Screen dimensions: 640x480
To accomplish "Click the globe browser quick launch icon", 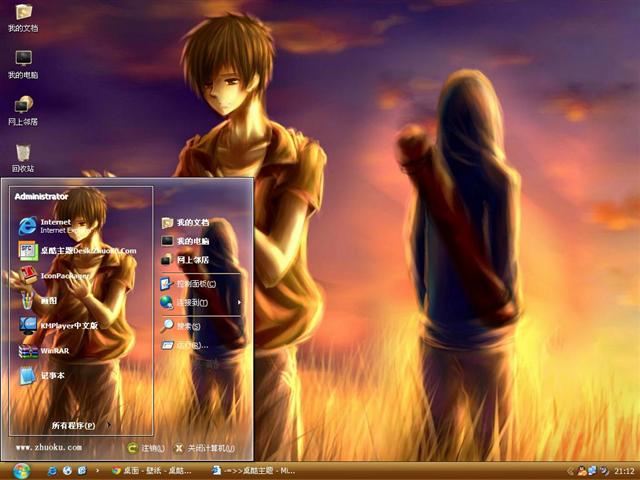I will click(67, 471).
